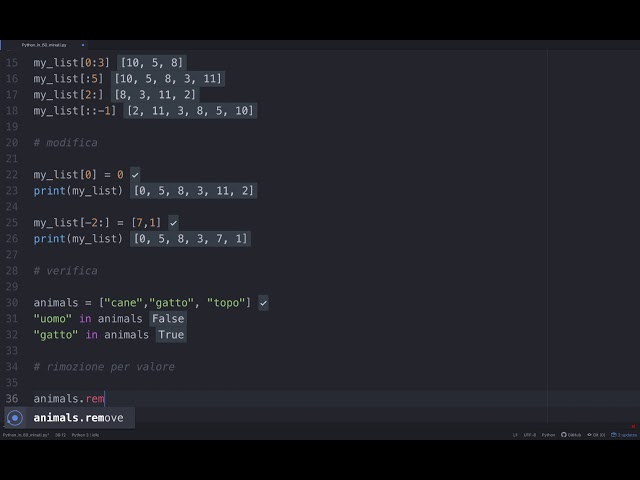Select the animals.remove autocomplete suggestion
The height and width of the screenshot is (480, 640).
point(69,418)
